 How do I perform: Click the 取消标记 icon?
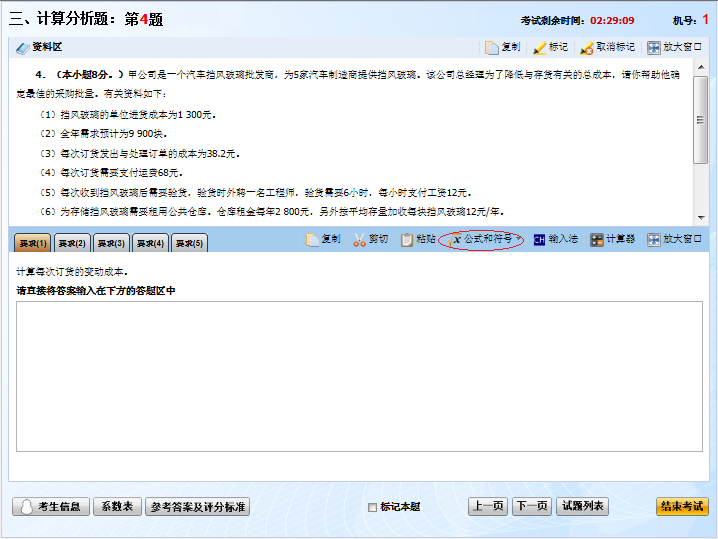tap(587, 47)
